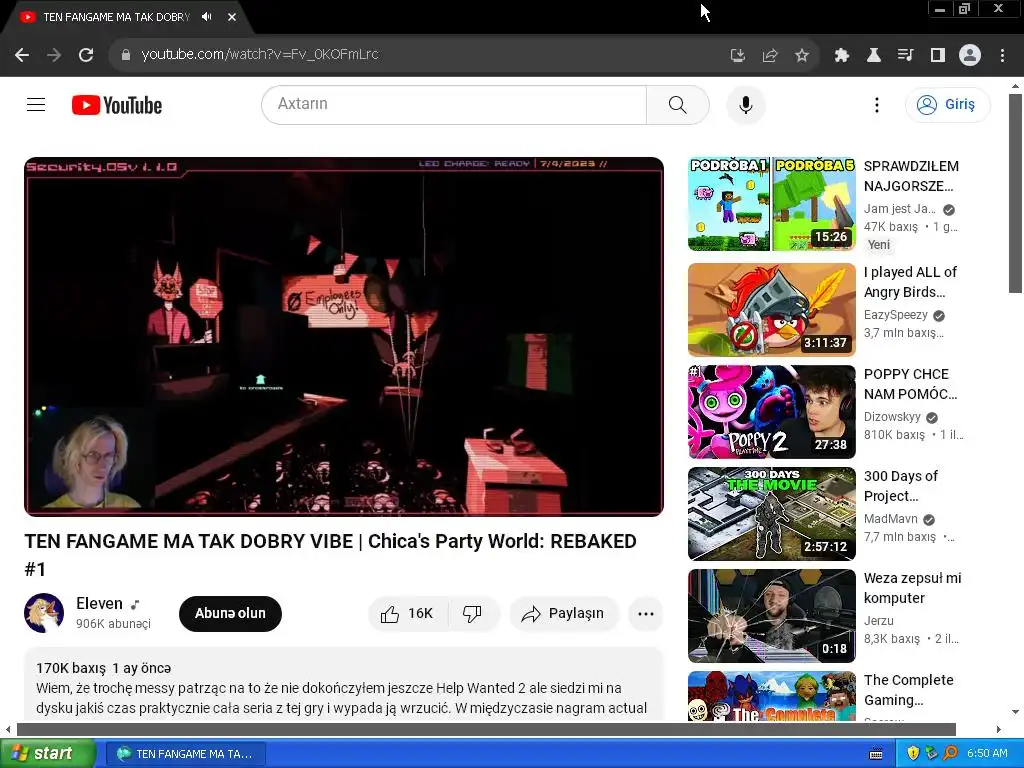This screenshot has height=768, width=1024.
Task: Open 'I played ALL of Angry Birds' title
Action: 910,282
